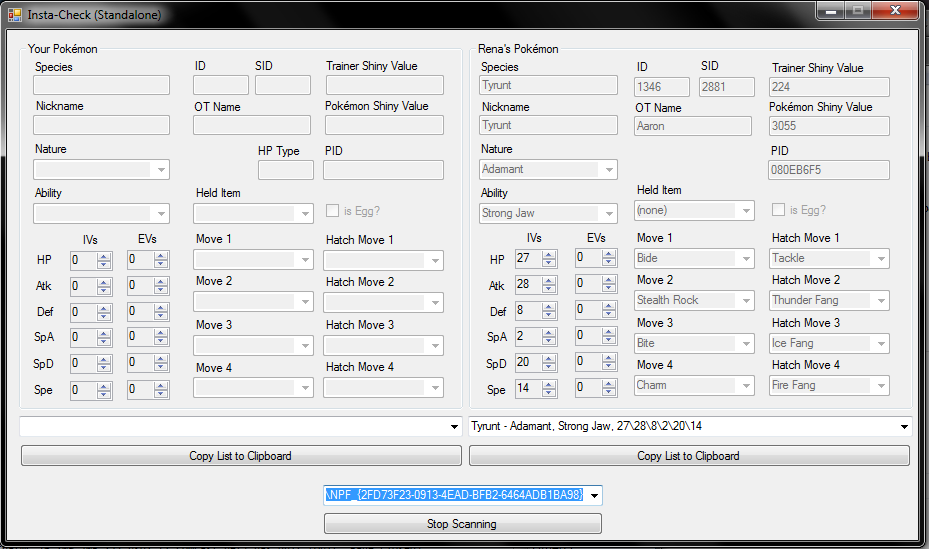
Task: Expand the NPF network adapter dropdown
Action: (595, 495)
